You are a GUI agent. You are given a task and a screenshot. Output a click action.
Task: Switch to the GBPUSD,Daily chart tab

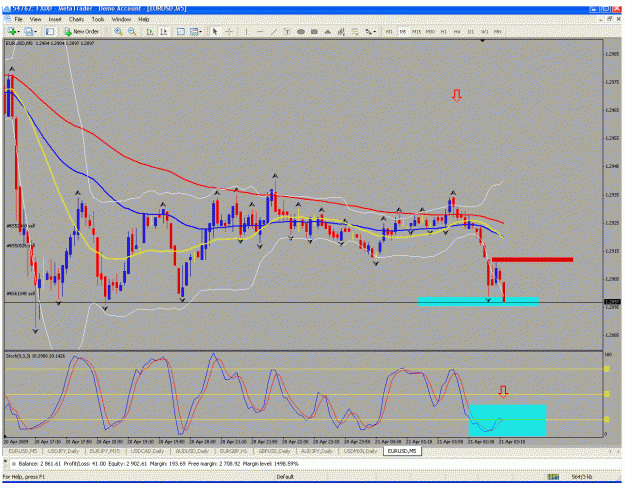click(x=275, y=451)
